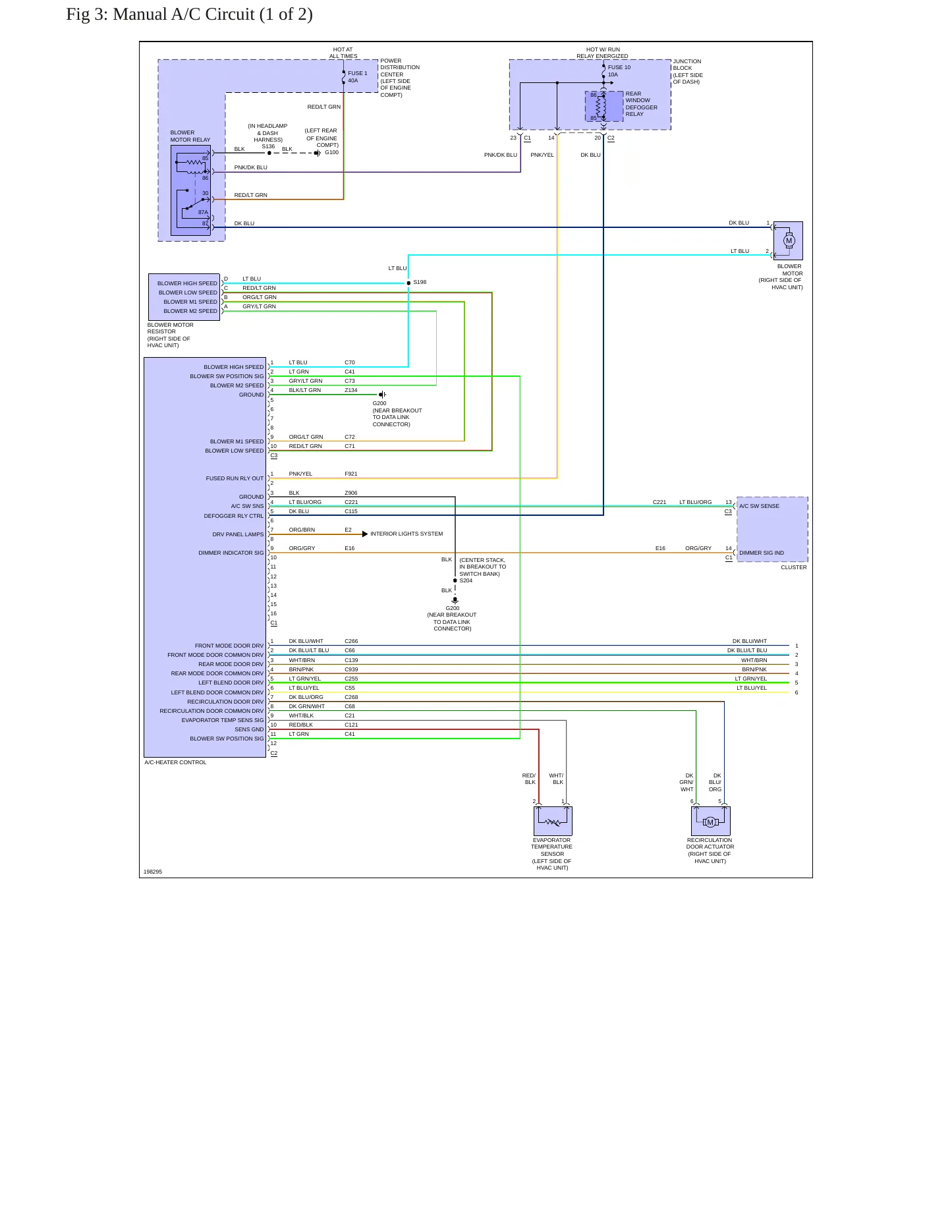Click the 'A/C SW SENSE' cluster label
Viewport: 952px width, 1232px height.
point(759,506)
